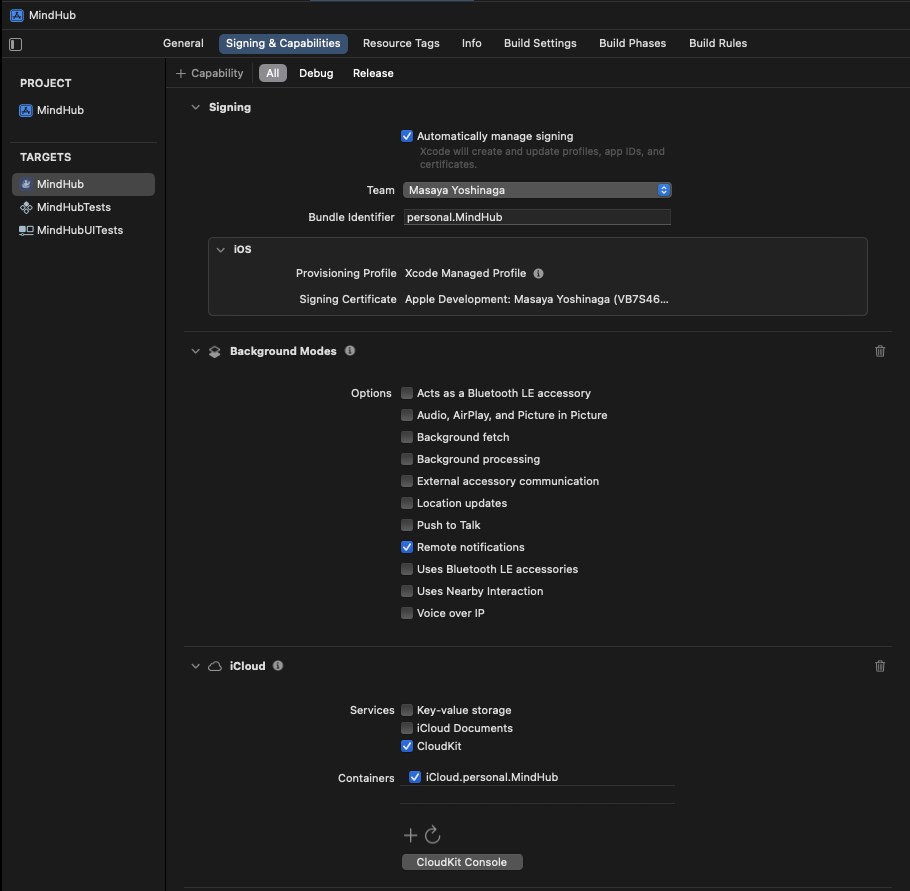This screenshot has width=910, height=891.
Task: Add a new iCloud container
Action: tap(410, 835)
